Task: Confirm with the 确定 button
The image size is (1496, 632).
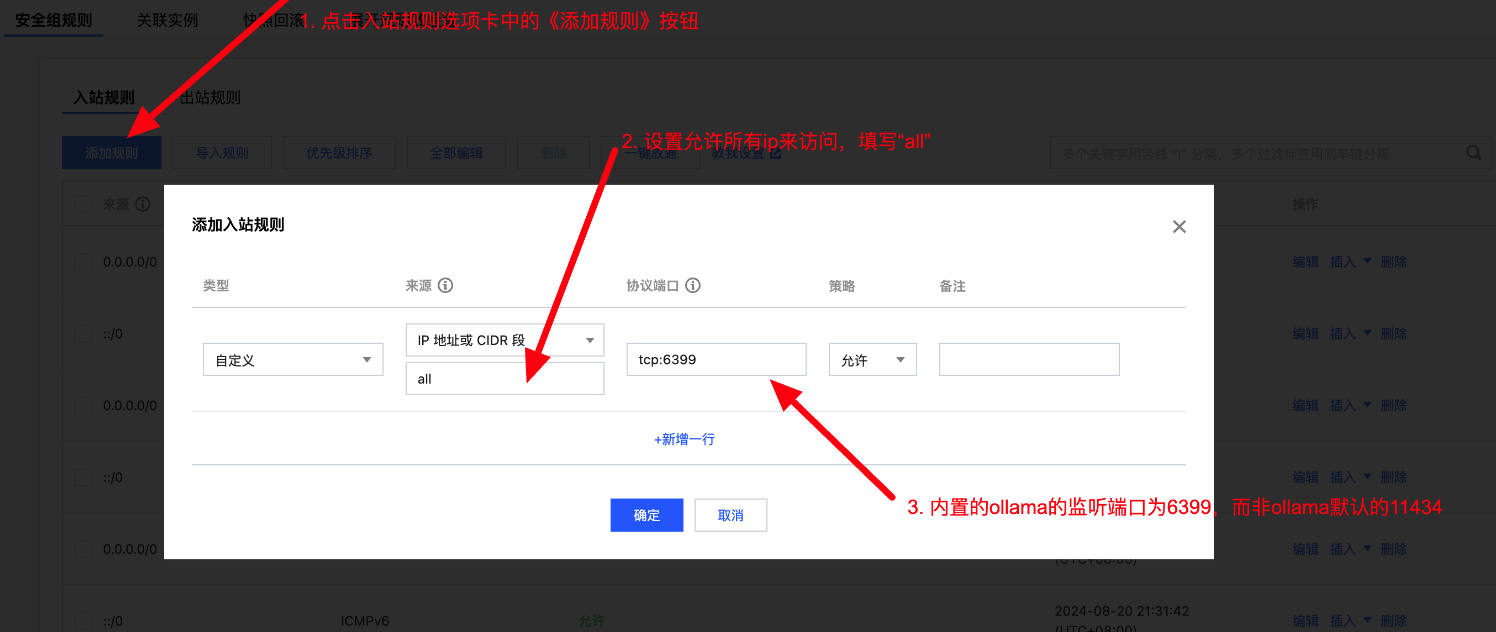Action: click(647, 515)
